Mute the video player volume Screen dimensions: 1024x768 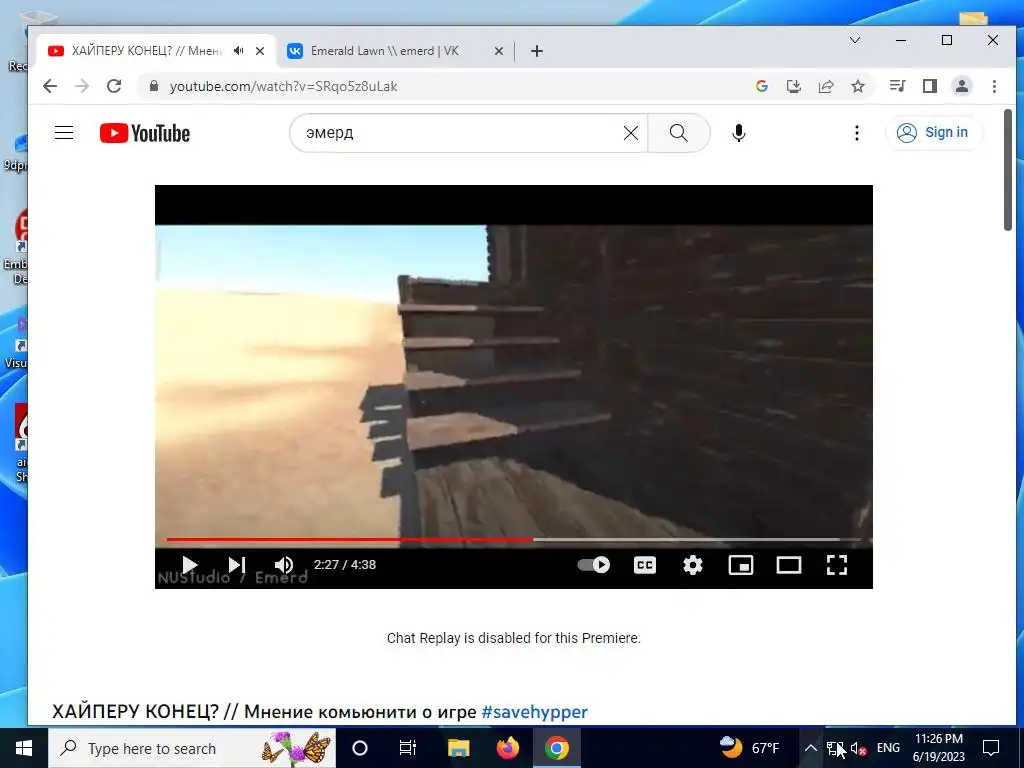click(283, 565)
